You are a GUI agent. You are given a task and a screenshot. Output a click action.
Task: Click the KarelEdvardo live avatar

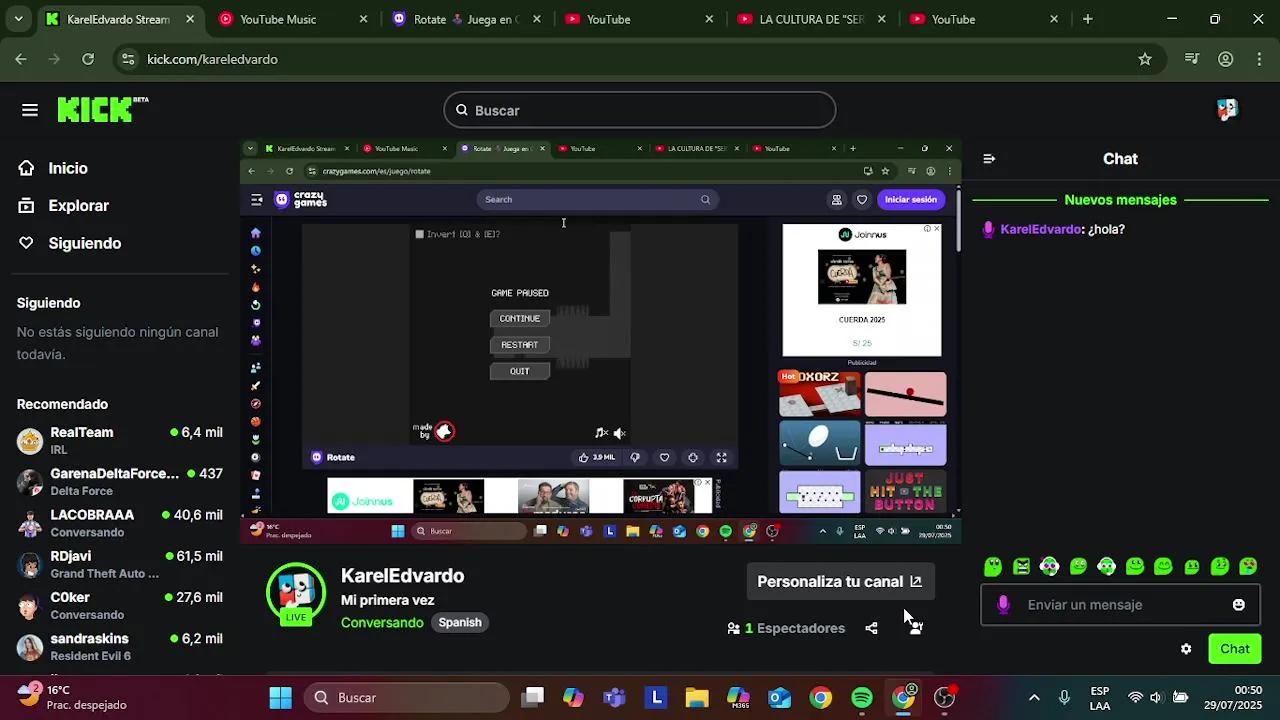tap(296, 593)
